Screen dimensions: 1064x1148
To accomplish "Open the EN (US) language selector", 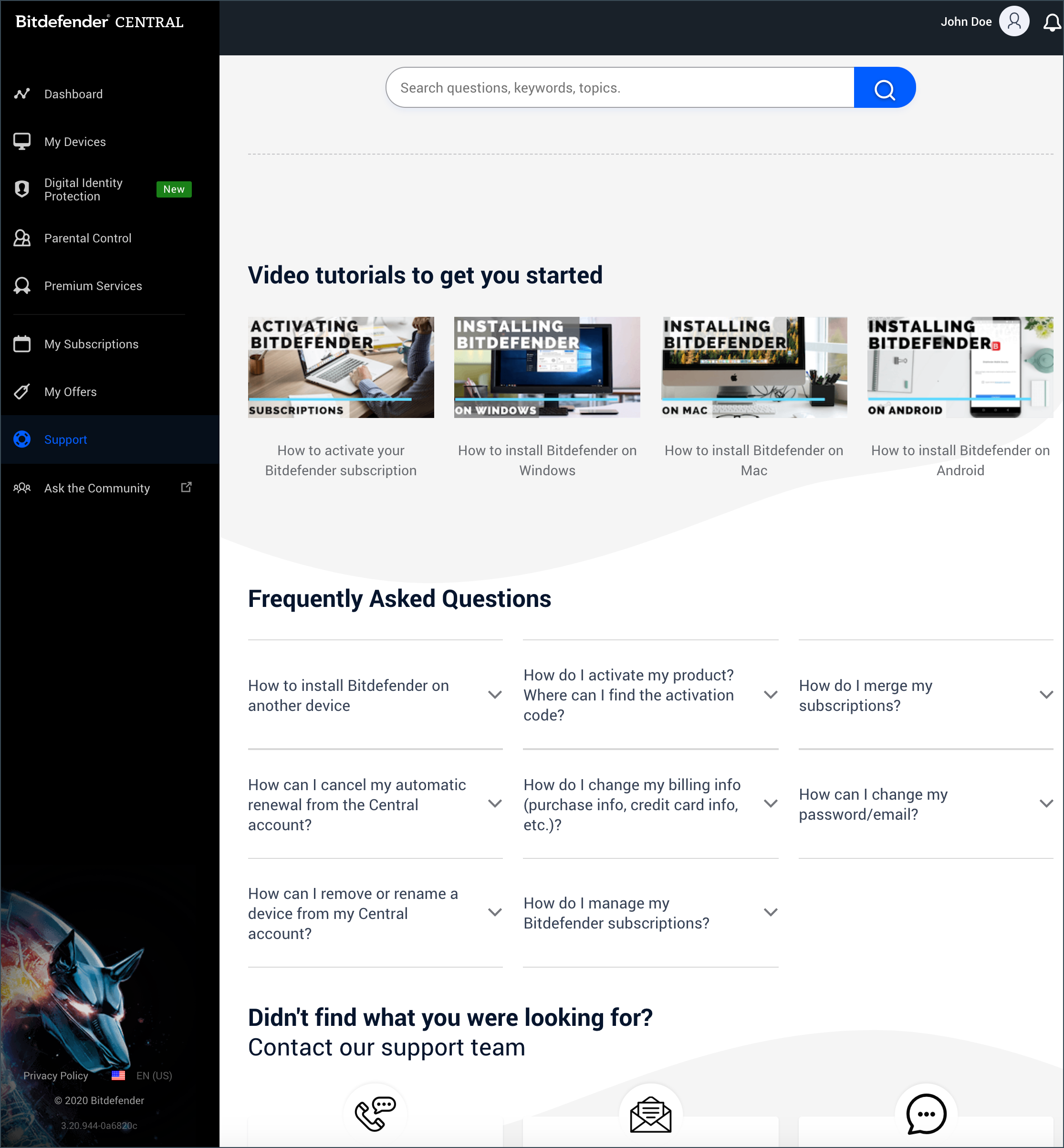I will pyautogui.click(x=154, y=1075).
